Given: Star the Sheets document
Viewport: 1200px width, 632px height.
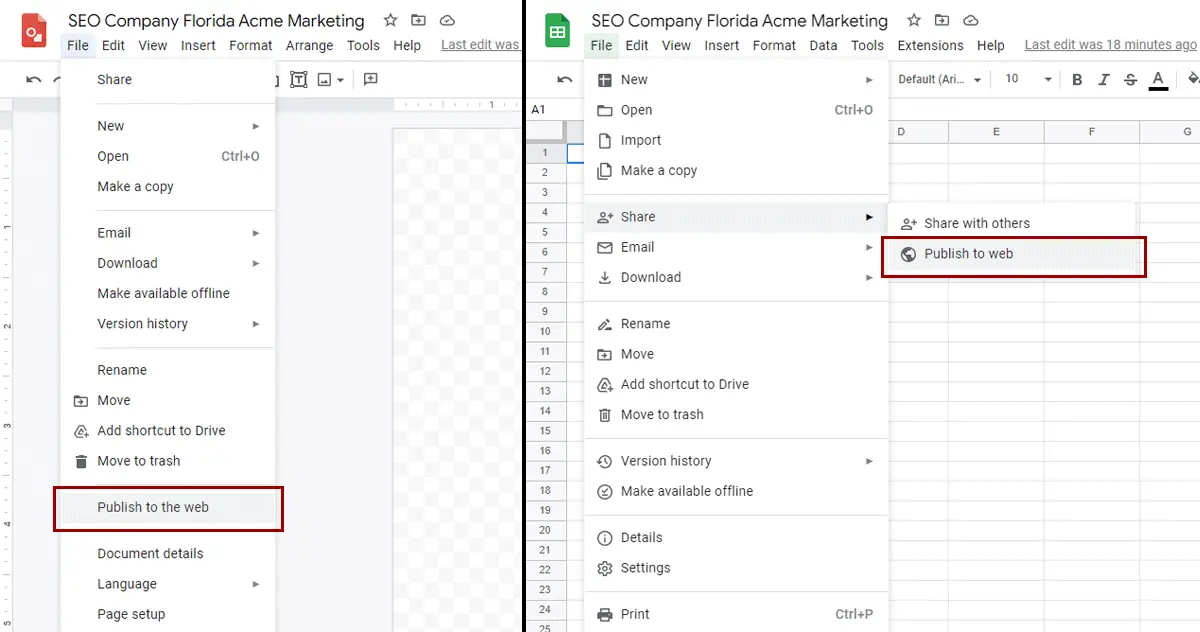Looking at the screenshot, I should click(914, 20).
